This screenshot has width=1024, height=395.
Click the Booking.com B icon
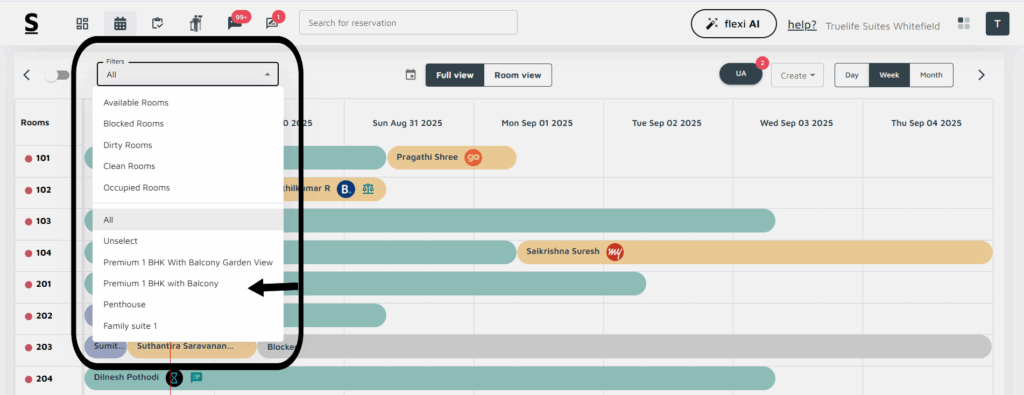tap(346, 189)
